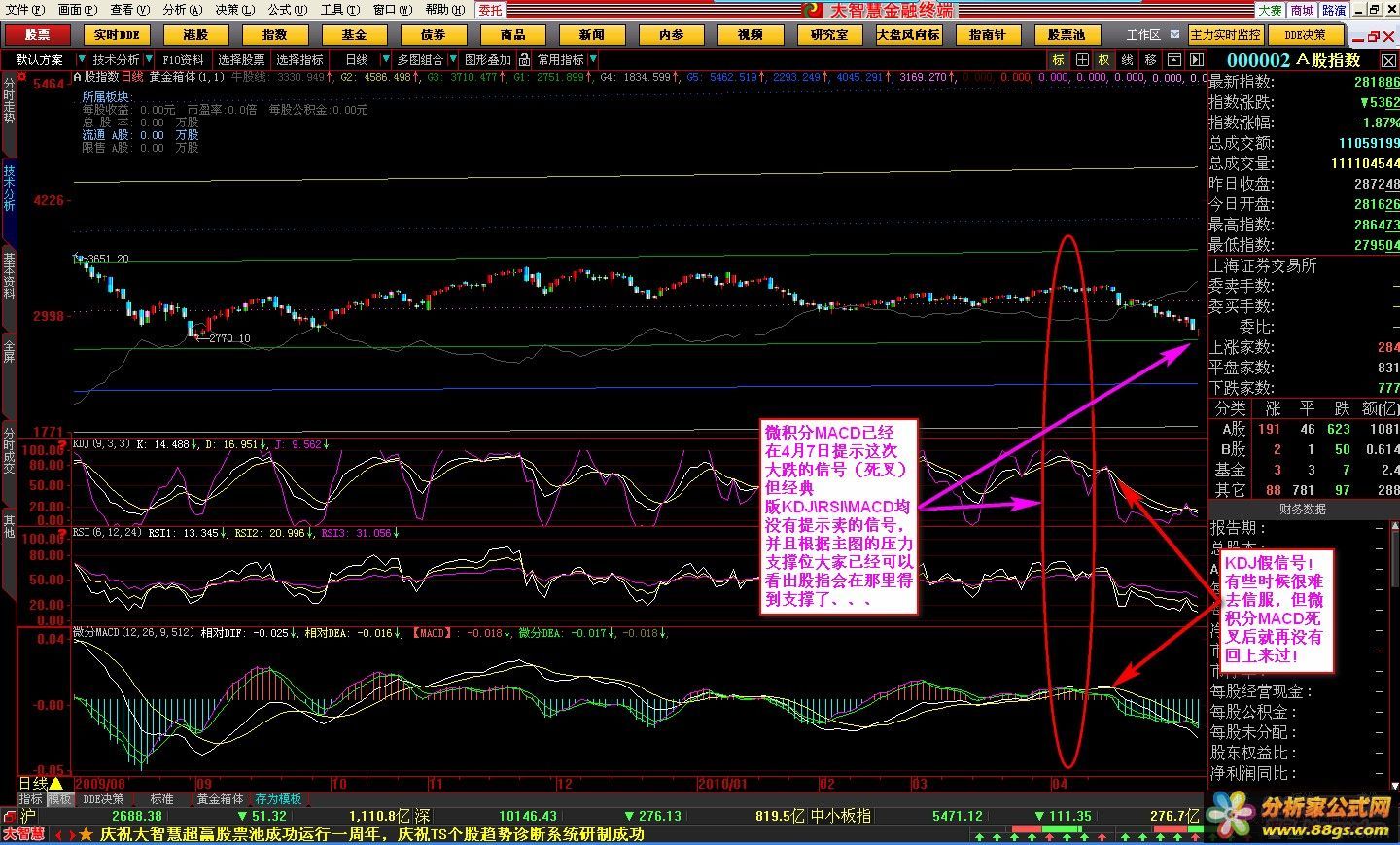The image size is (1400, 845).
Task: Select the DDE决策 bottom tab
Action: (x=104, y=799)
